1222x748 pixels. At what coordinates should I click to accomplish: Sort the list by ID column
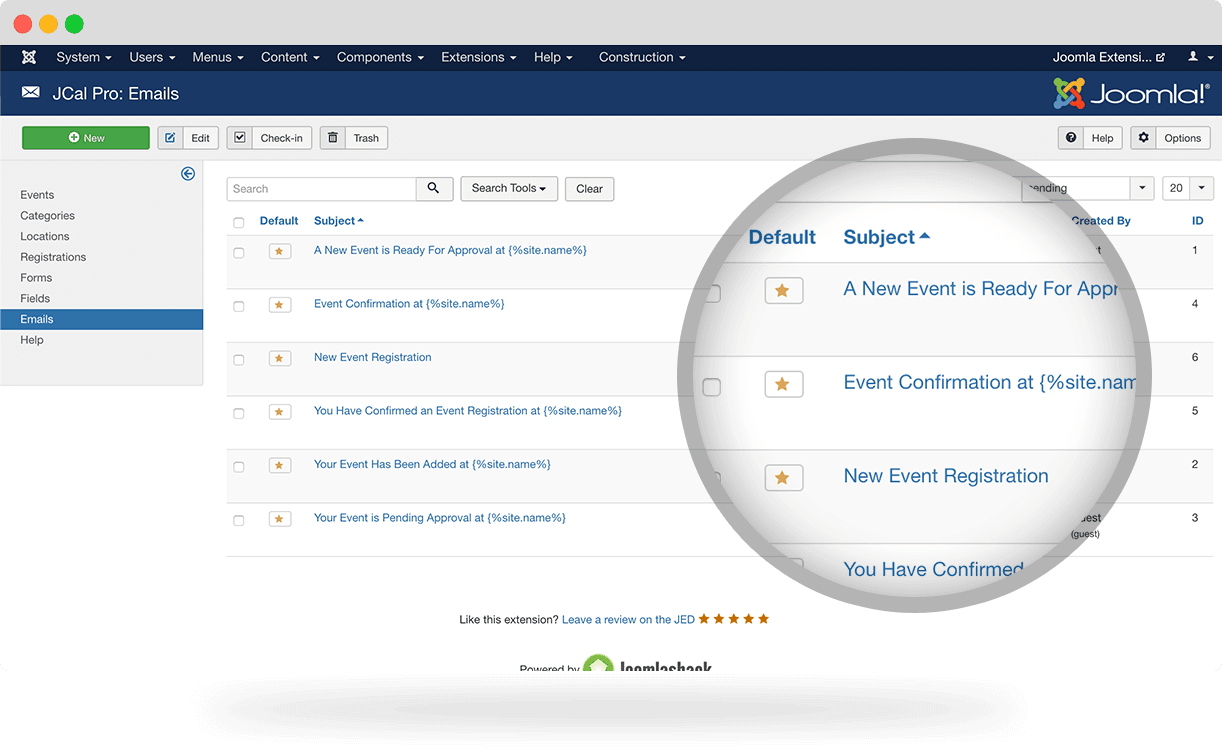click(x=1197, y=221)
